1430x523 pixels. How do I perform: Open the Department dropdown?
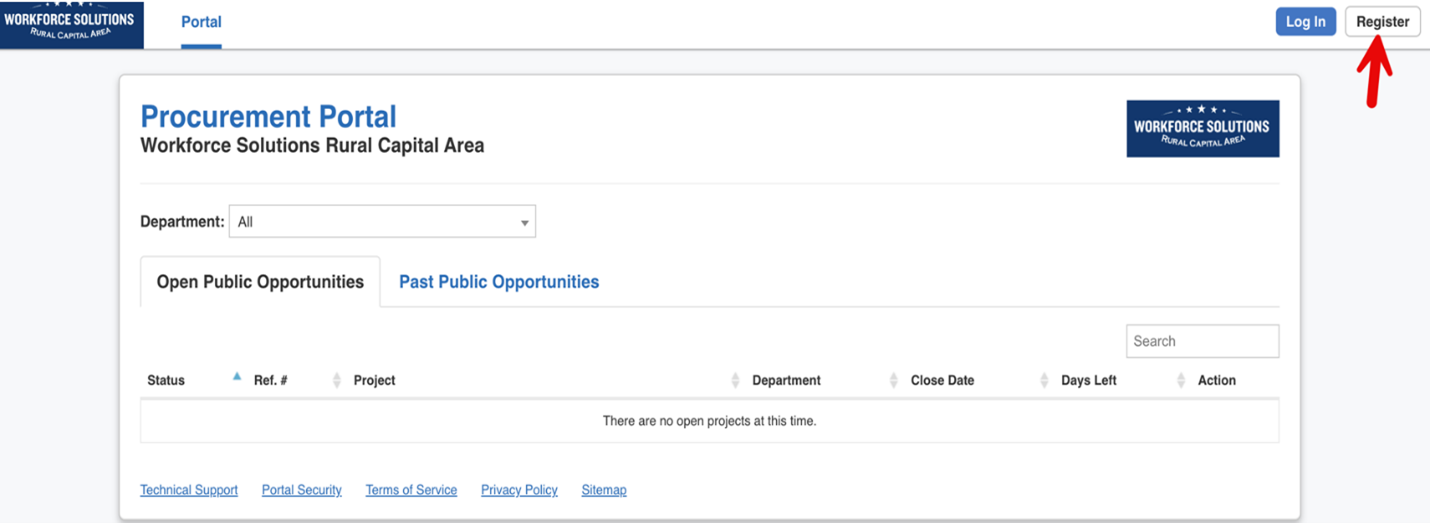382,222
